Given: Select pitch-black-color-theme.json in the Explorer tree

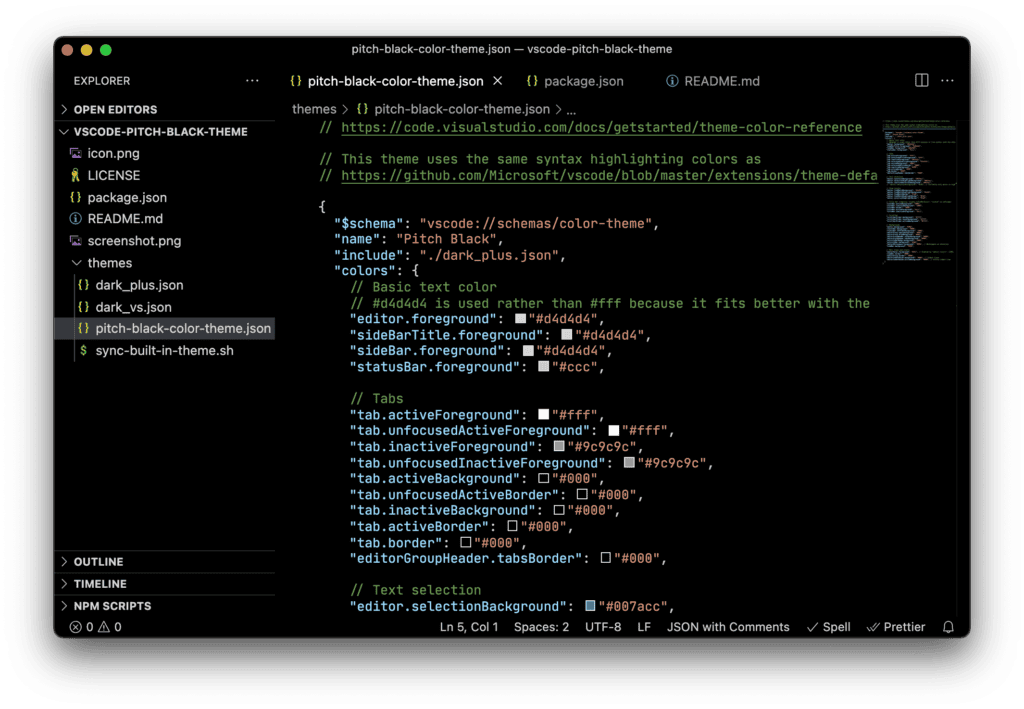Looking at the screenshot, I should [166, 328].
